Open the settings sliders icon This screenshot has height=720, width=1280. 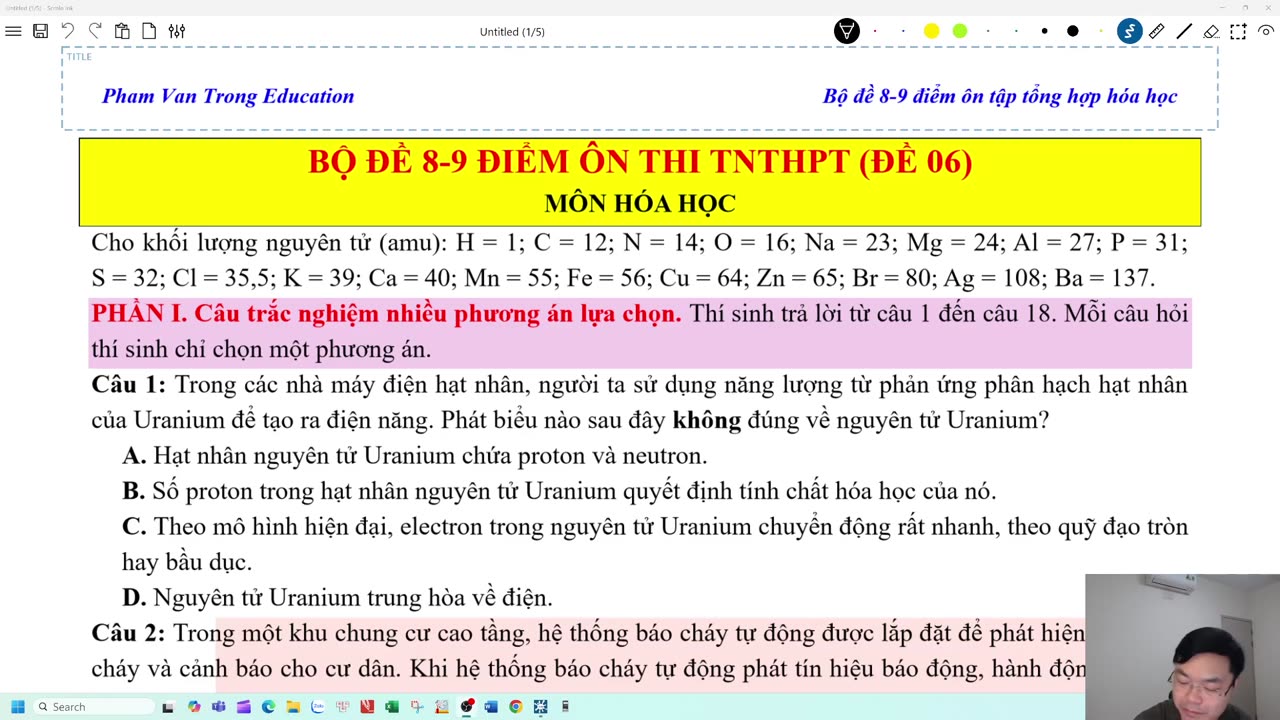tap(177, 31)
